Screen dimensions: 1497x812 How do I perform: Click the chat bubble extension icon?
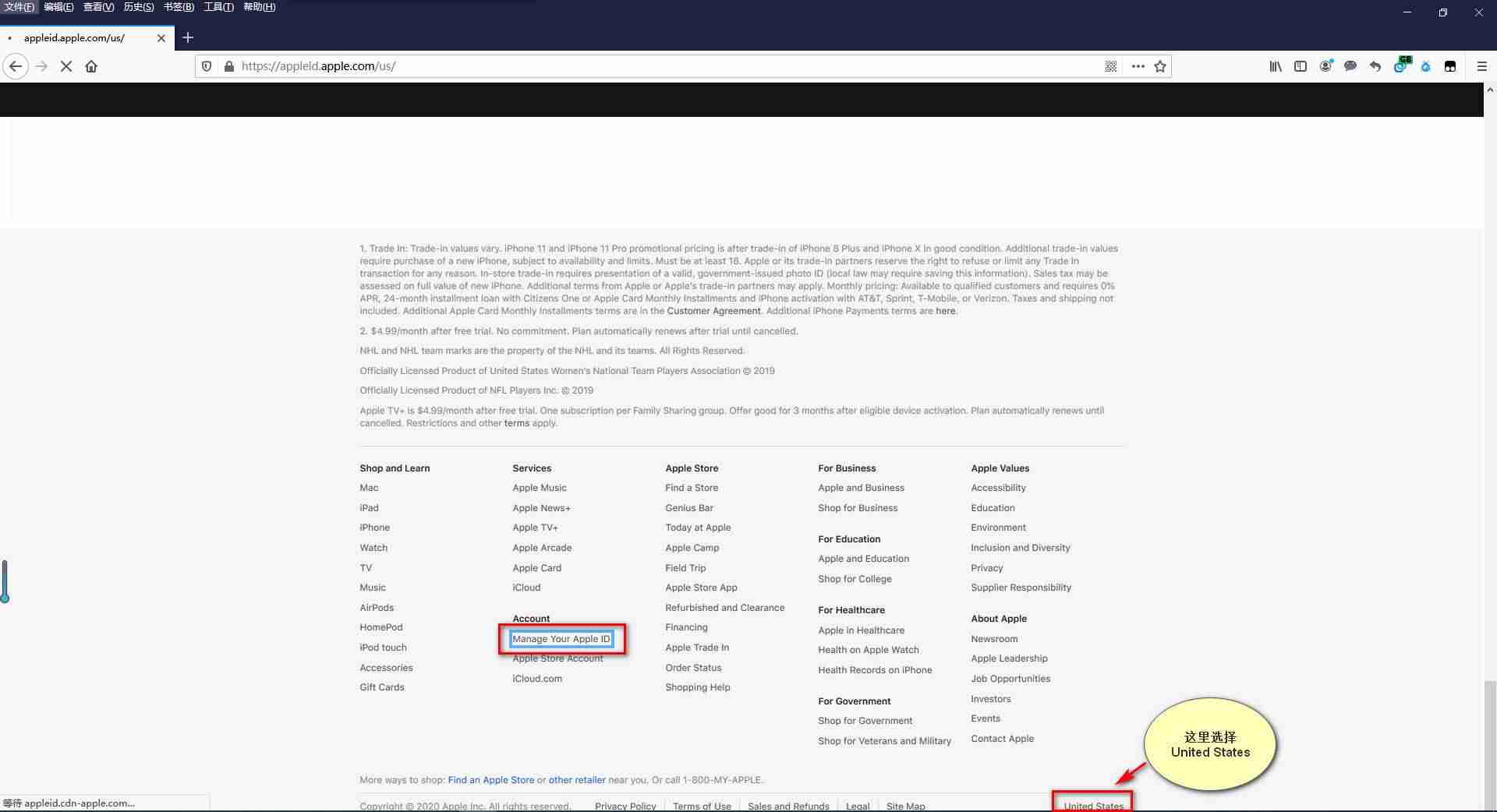[x=1350, y=66]
